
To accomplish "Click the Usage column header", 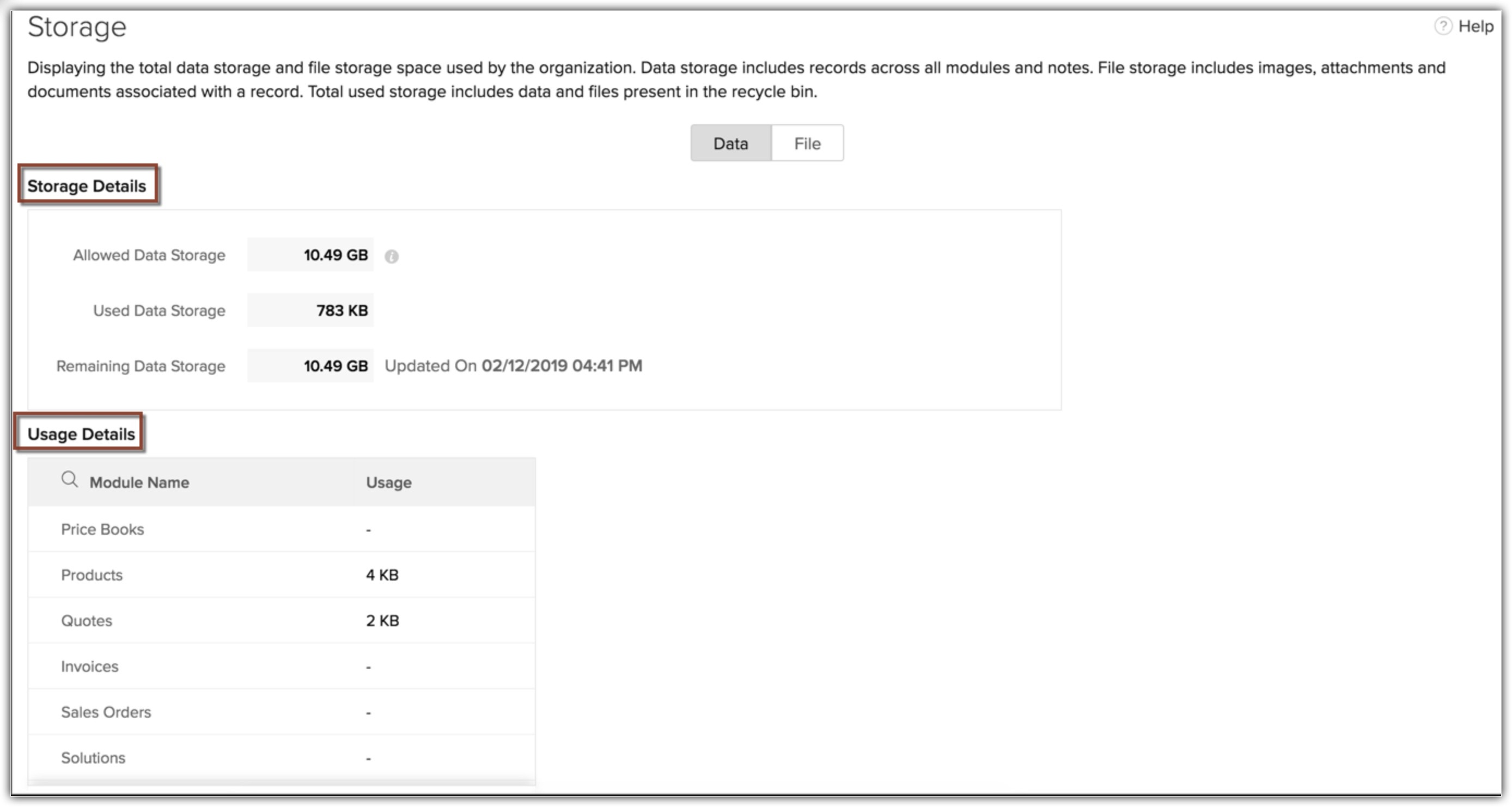I will tap(388, 482).
